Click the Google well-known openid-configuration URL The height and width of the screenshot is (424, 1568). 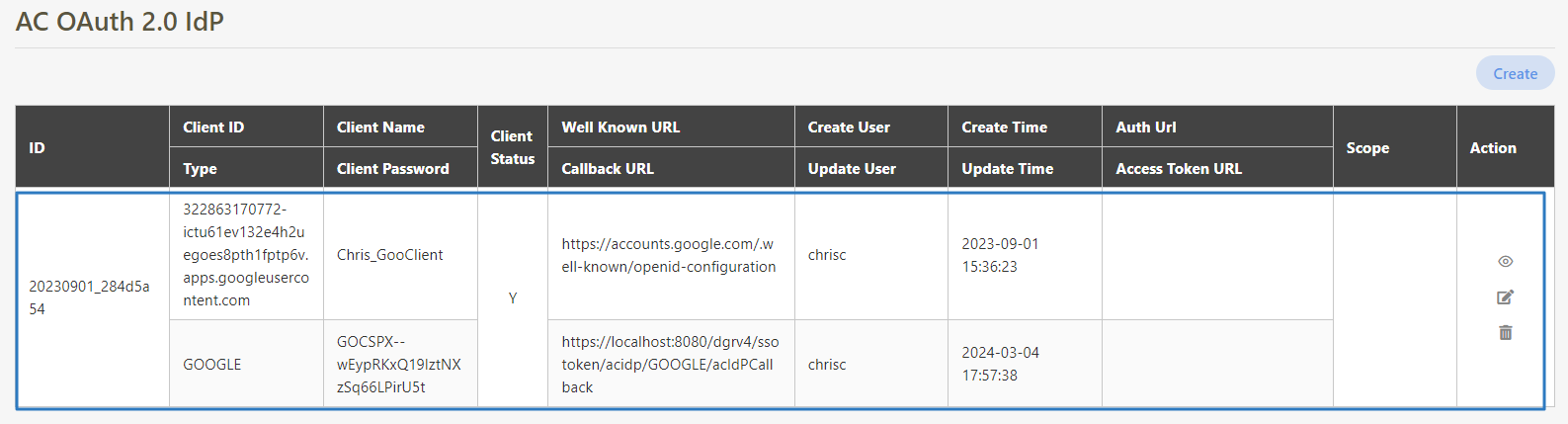[x=668, y=255]
